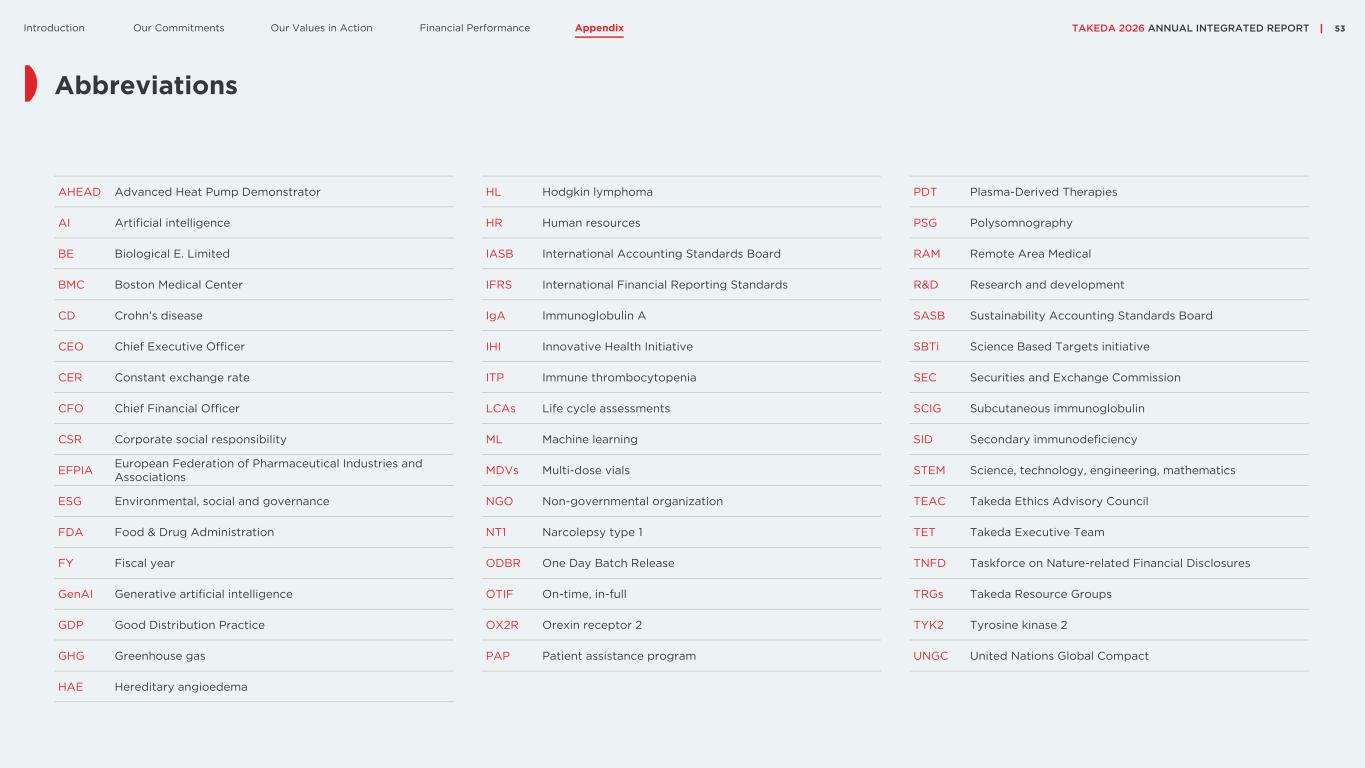
Task: Click 'Immunoglobulin A' definition
Action: click(594, 316)
